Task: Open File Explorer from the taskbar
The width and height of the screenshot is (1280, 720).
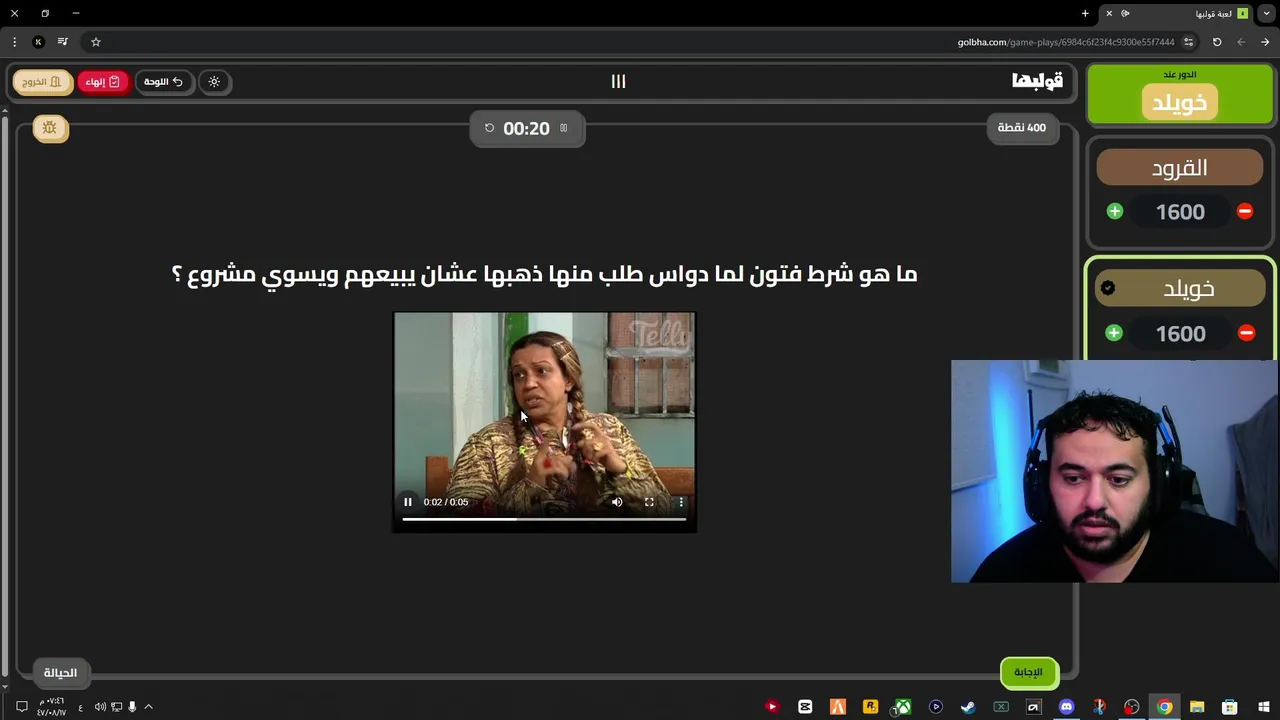Action: point(1197,707)
